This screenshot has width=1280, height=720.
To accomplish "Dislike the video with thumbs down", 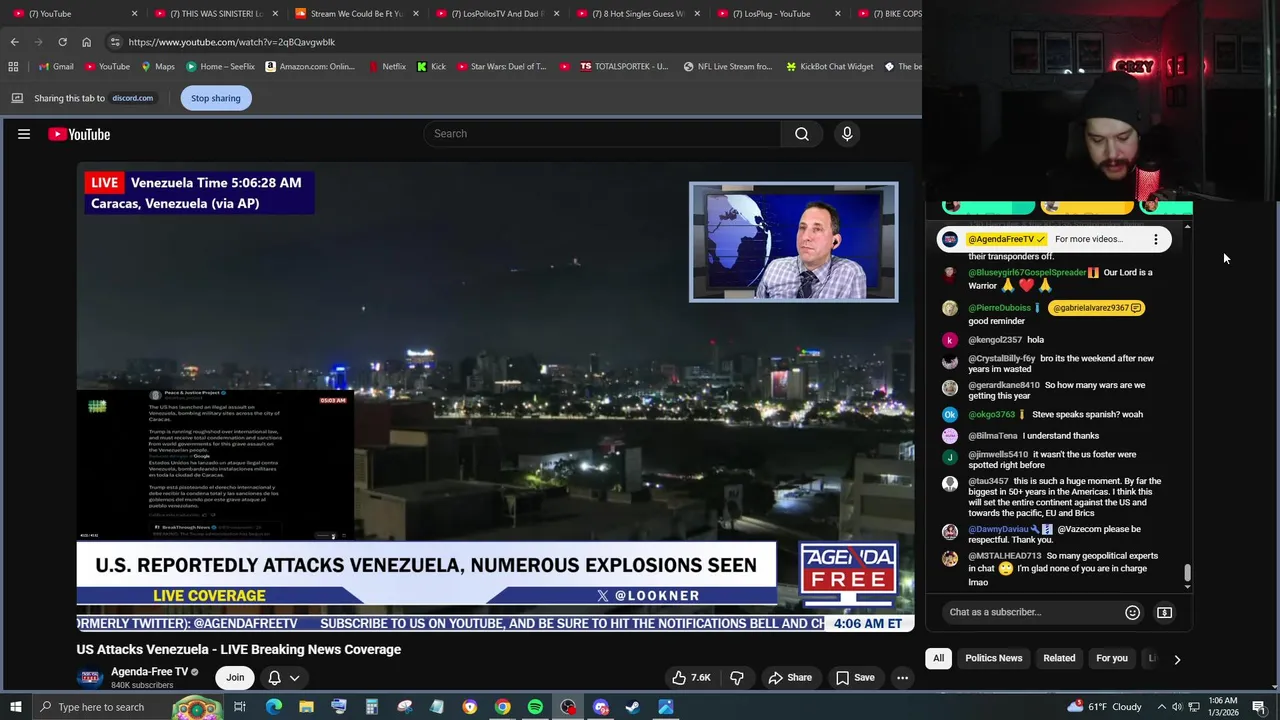I will pos(737,678).
